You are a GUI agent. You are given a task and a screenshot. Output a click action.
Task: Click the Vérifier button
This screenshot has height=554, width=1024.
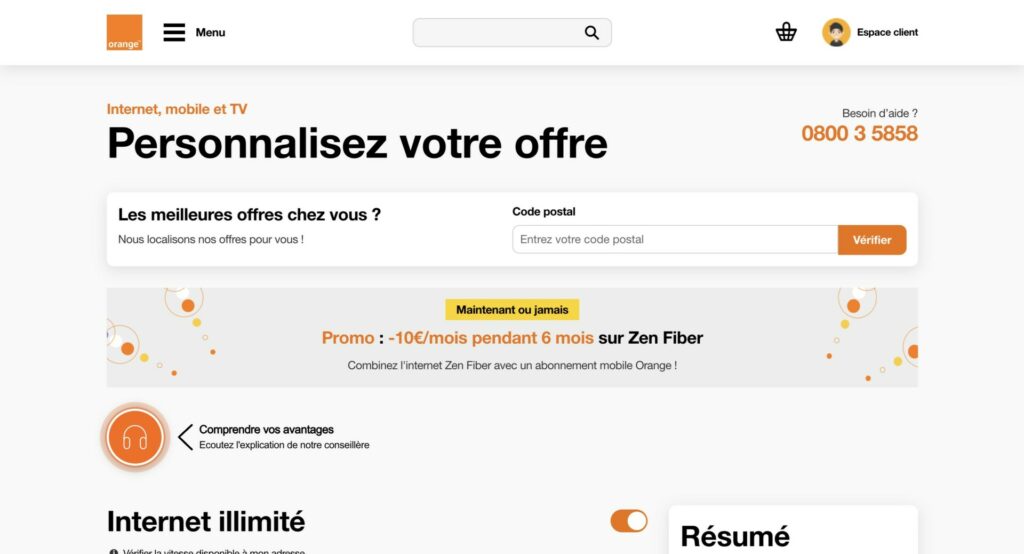pos(872,240)
